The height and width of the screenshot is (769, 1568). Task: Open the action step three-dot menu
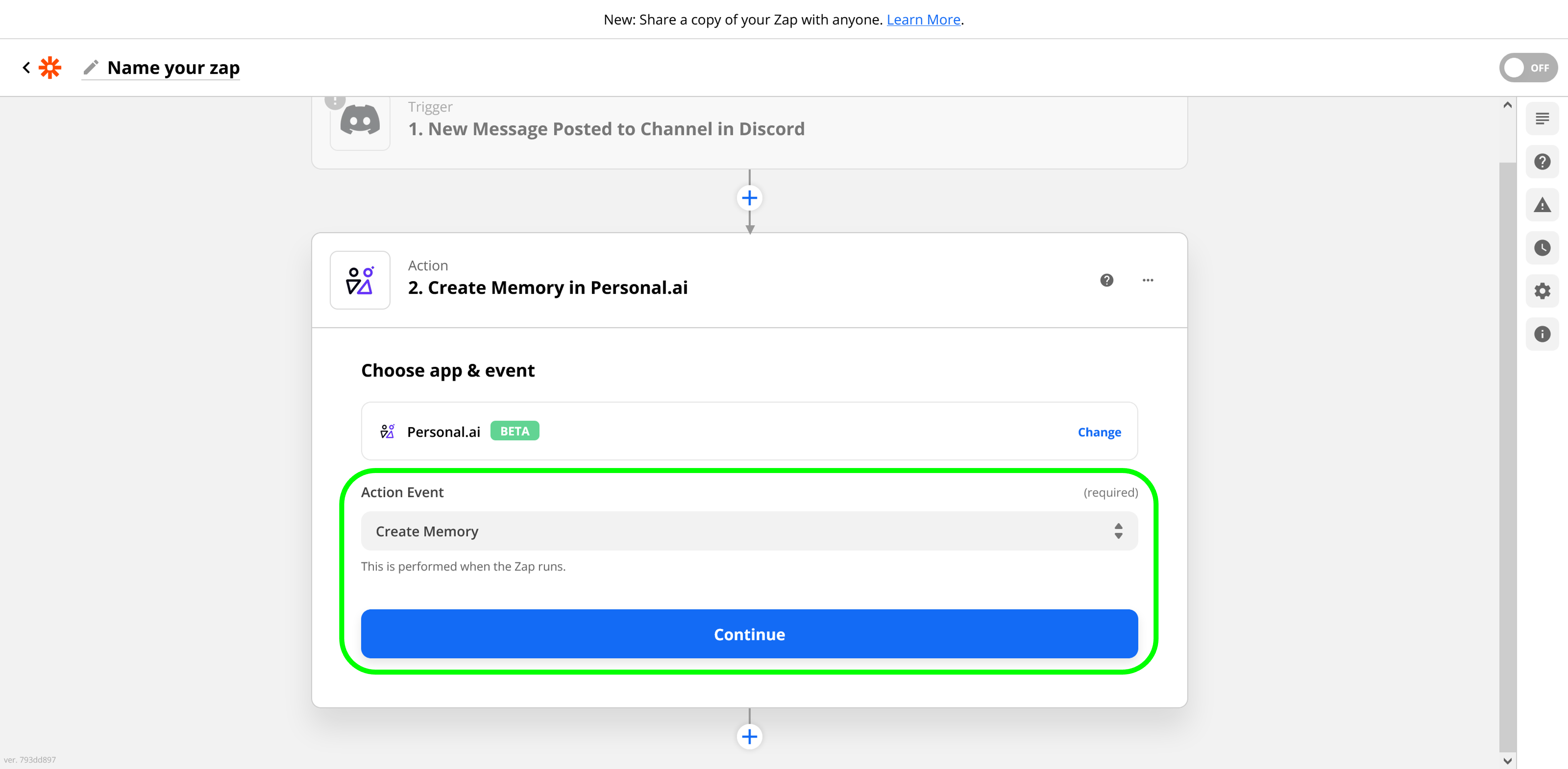1147,280
